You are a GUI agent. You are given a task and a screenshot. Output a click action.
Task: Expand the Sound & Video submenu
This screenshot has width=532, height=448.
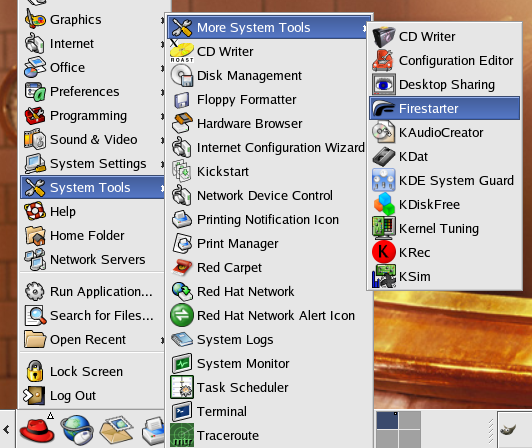click(92, 139)
